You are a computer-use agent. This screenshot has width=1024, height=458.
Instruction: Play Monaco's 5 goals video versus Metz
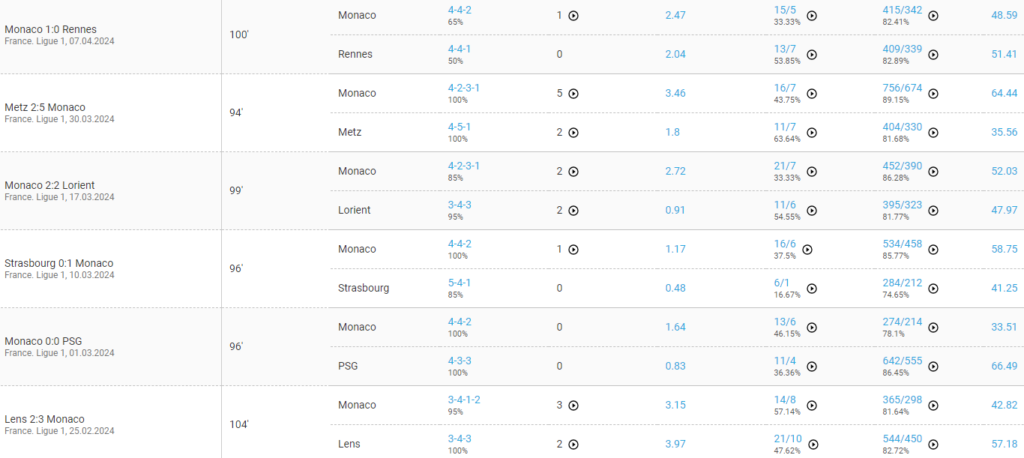tap(573, 93)
